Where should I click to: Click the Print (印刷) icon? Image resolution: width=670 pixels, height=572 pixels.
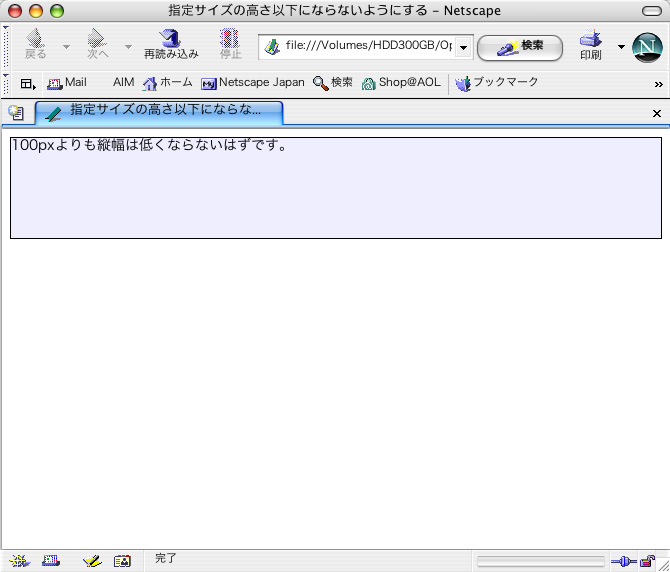pyautogui.click(x=591, y=44)
